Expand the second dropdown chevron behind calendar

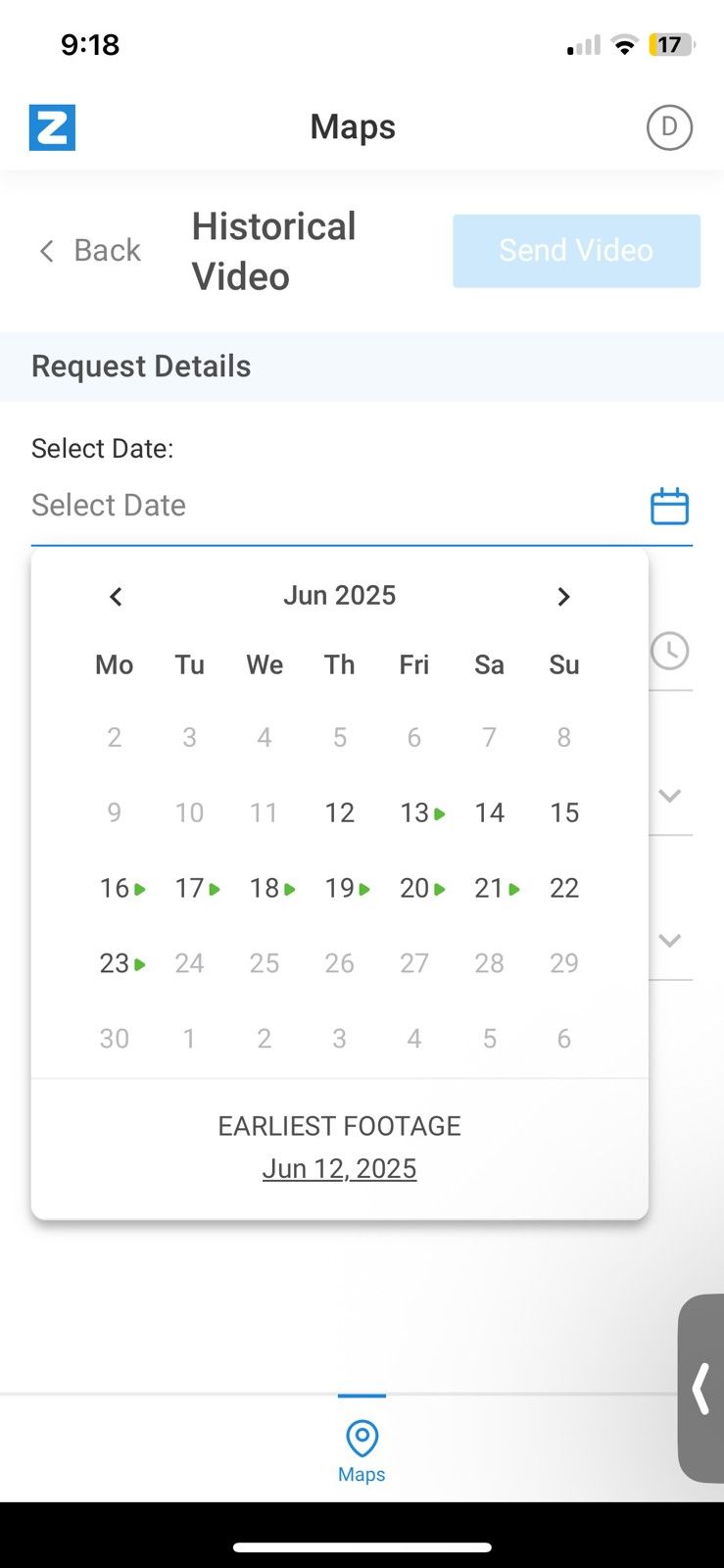pyautogui.click(x=670, y=940)
